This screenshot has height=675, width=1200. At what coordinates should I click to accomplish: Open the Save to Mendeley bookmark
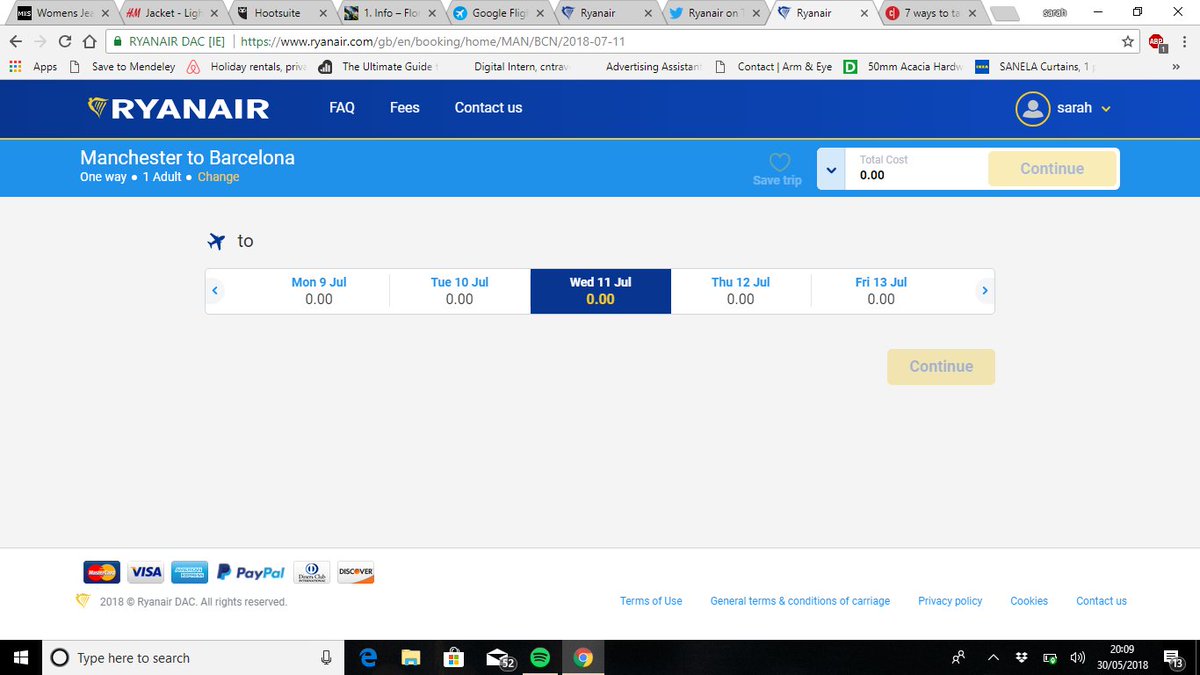coord(122,67)
